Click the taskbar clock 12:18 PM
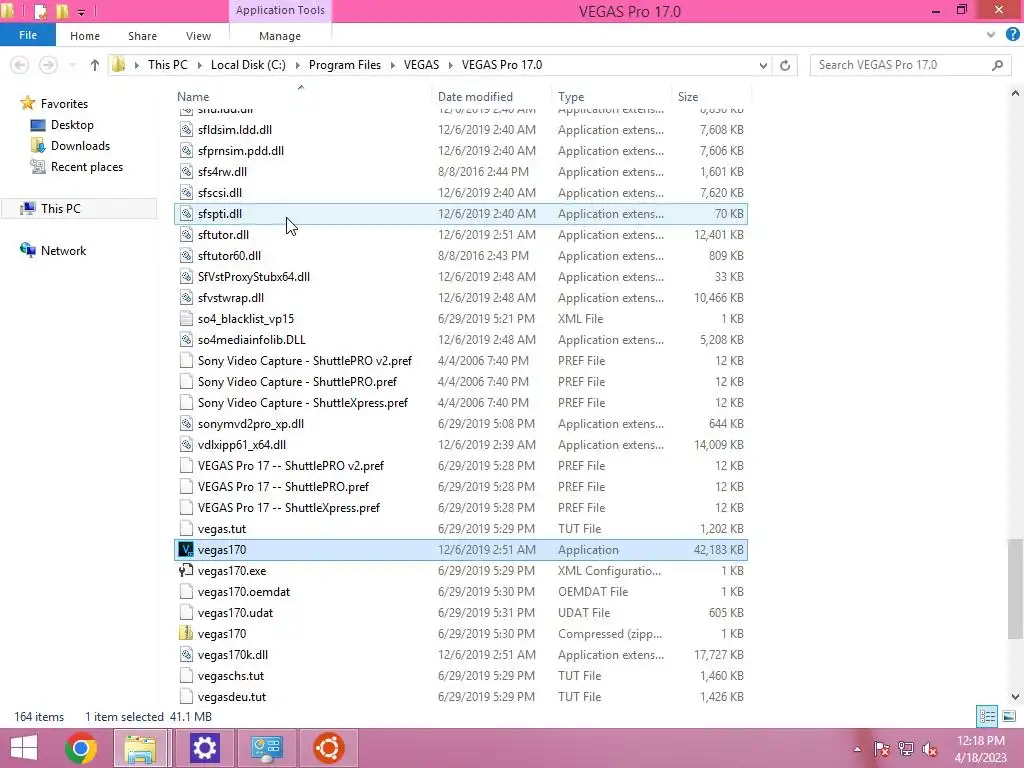 980,741
